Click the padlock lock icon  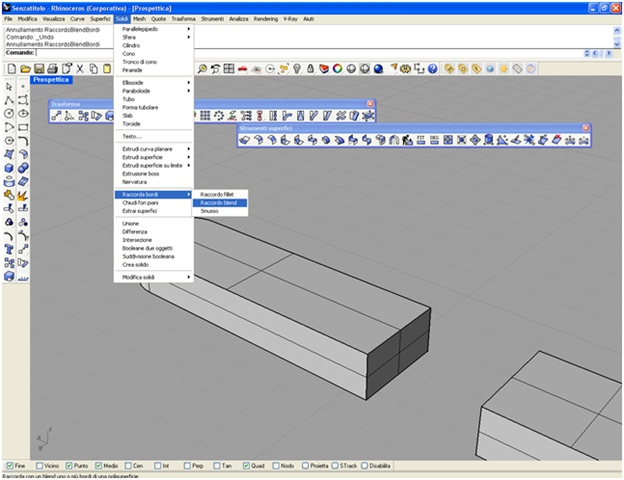point(310,69)
